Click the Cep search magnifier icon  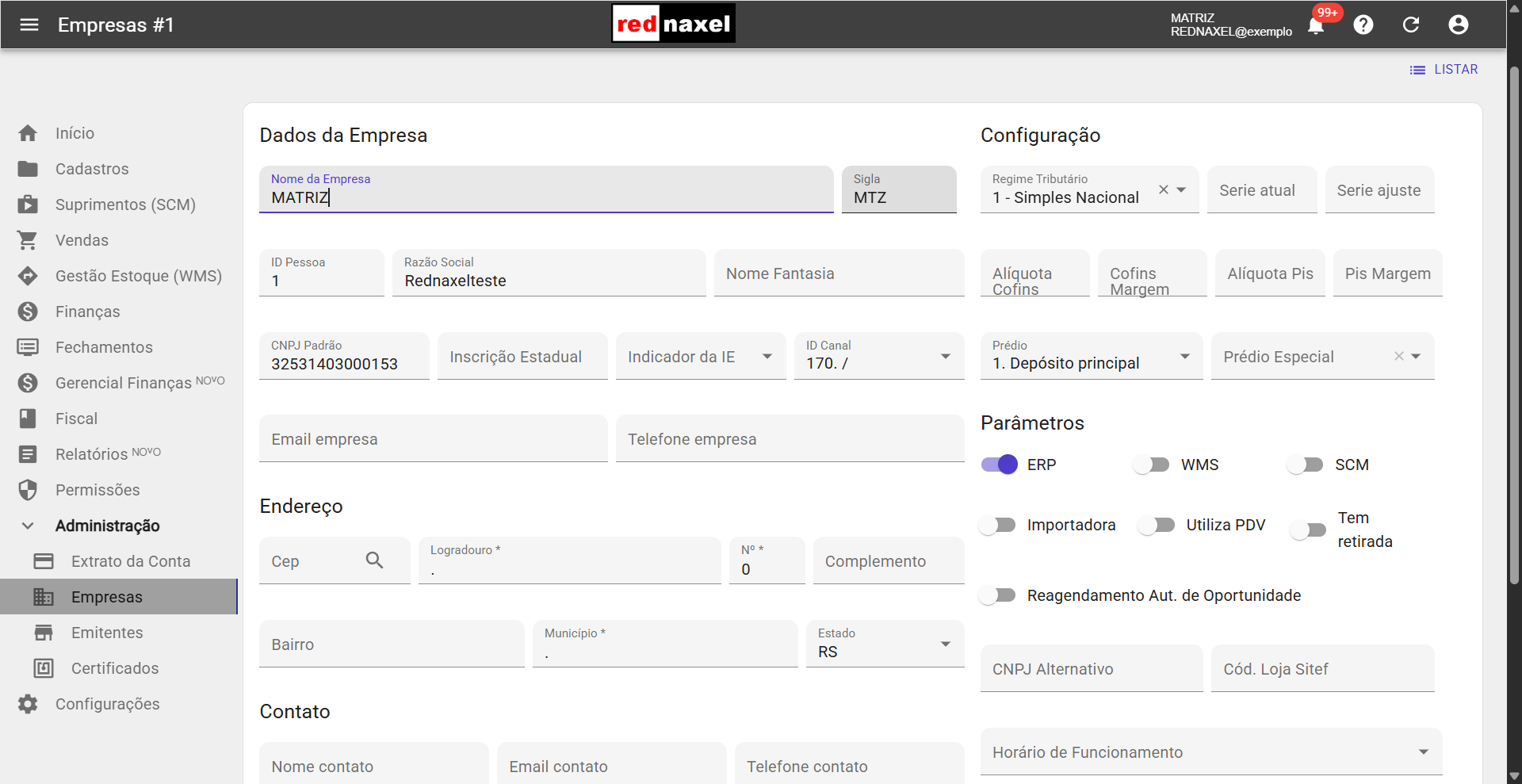tap(375, 560)
